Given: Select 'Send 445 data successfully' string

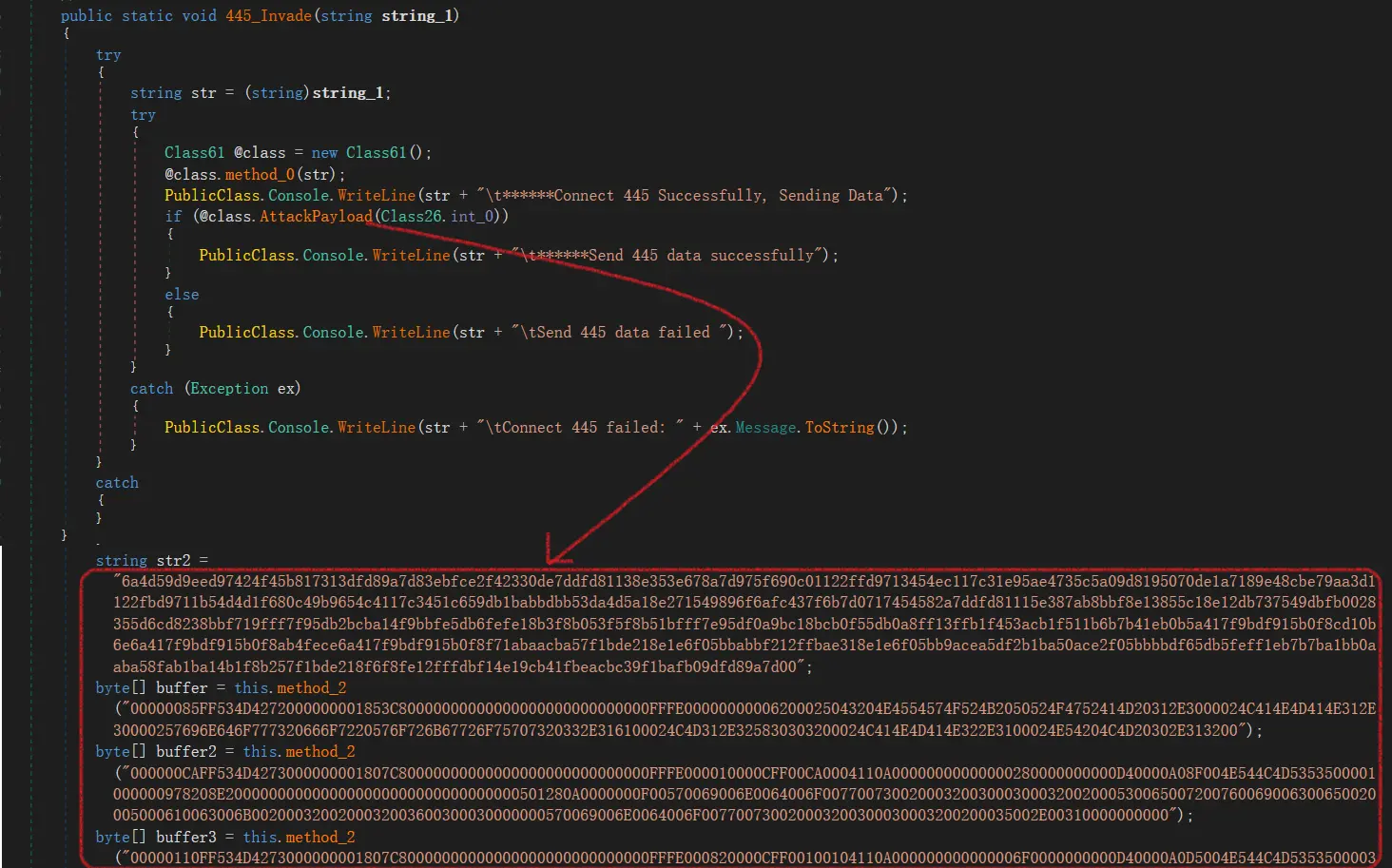Looking at the screenshot, I should pyautogui.click(x=701, y=256).
